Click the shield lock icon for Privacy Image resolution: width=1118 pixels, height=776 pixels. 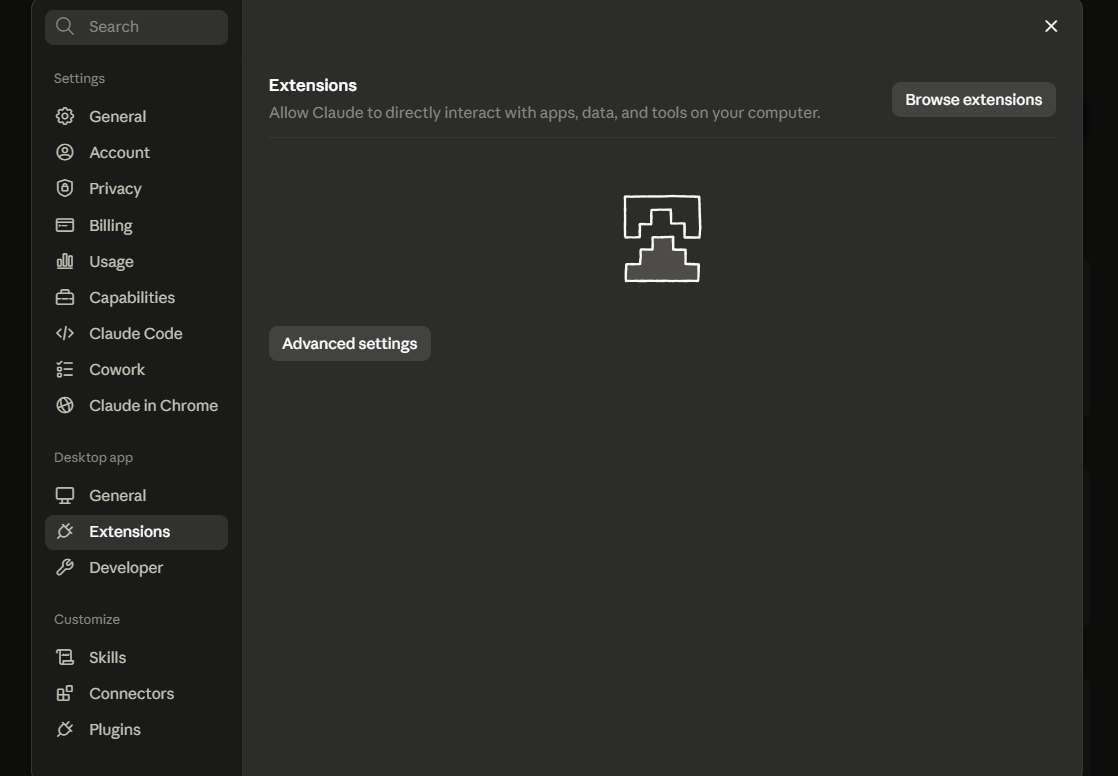(x=65, y=188)
